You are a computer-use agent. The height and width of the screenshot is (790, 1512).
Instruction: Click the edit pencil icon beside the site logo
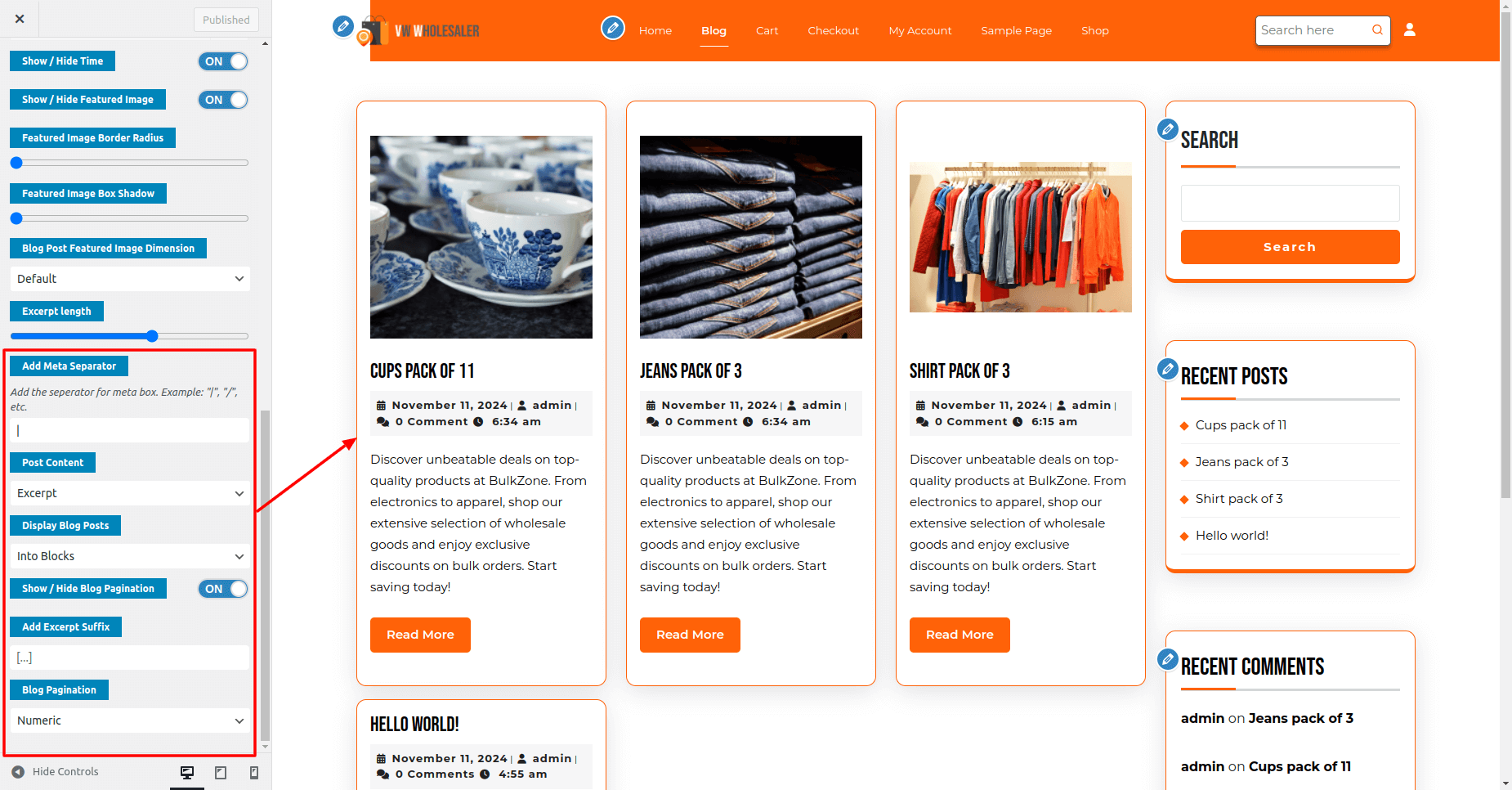[344, 27]
